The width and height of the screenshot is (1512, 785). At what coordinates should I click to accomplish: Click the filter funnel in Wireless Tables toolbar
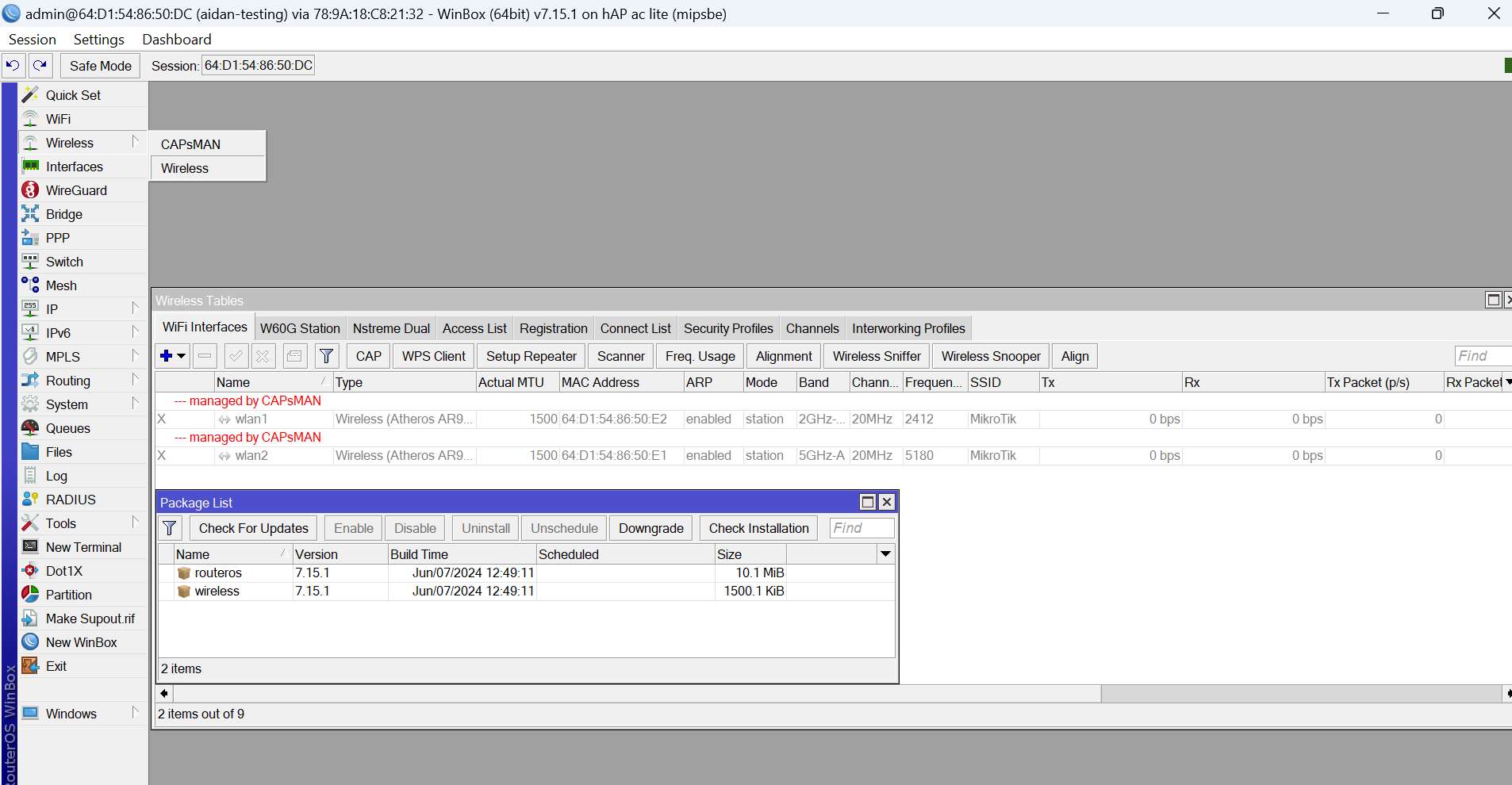click(x=326, y=356)
